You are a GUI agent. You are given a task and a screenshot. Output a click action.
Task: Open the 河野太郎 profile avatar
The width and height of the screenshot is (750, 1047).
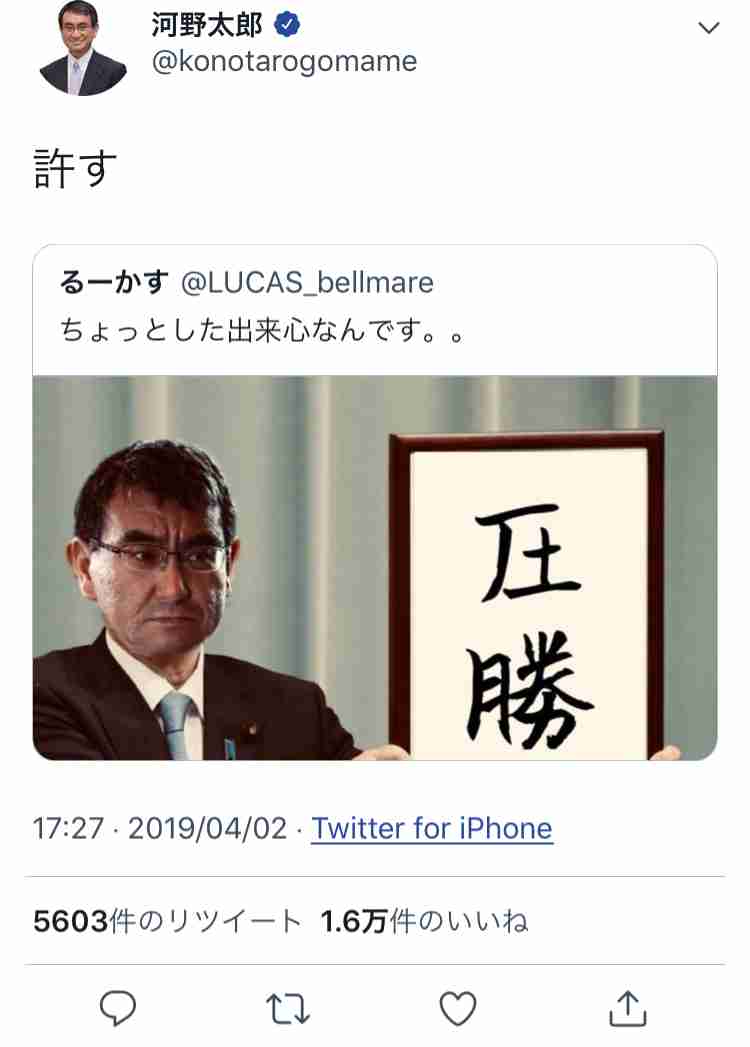pyautogui.click(x=81, y=48)
